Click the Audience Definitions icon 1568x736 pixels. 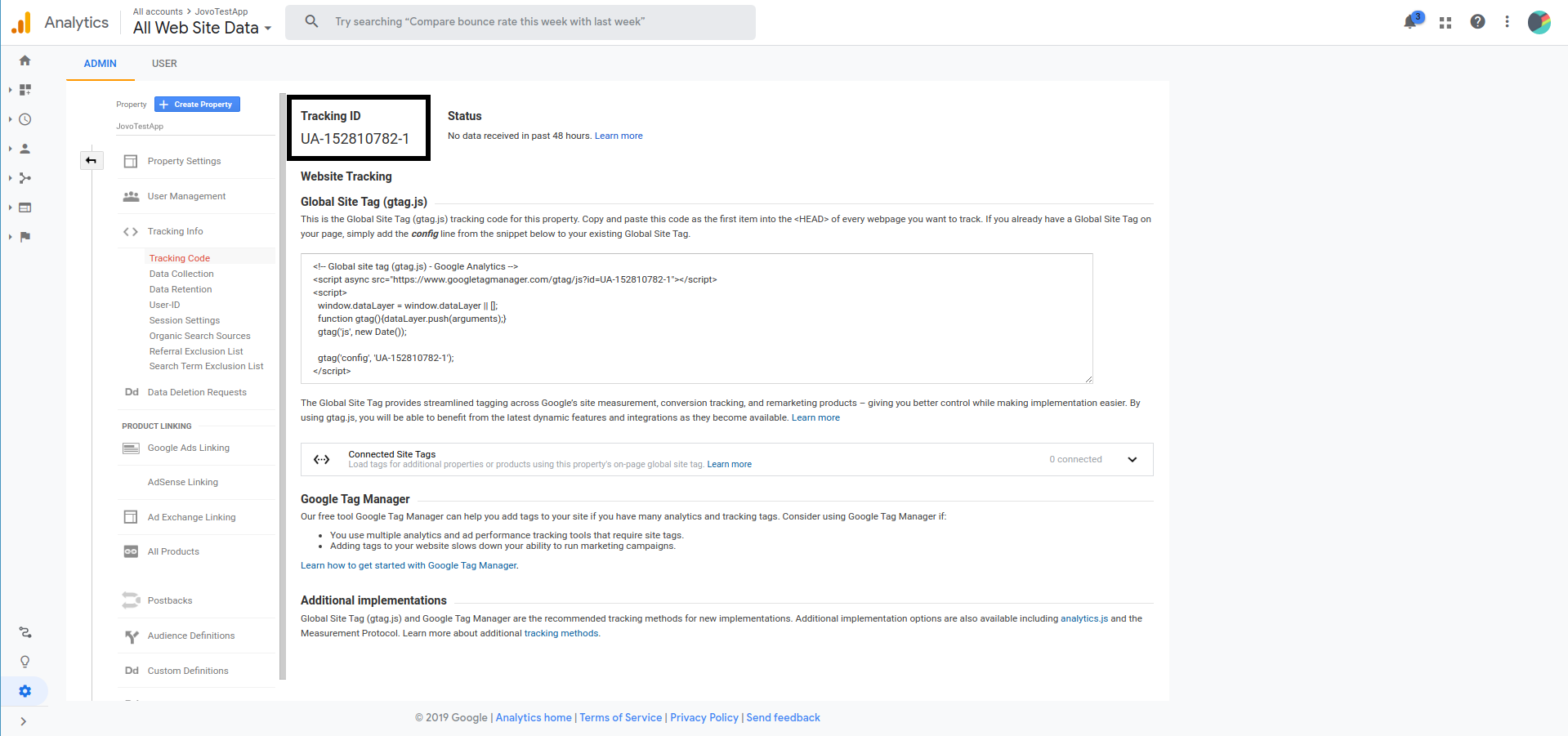point(131,636)
